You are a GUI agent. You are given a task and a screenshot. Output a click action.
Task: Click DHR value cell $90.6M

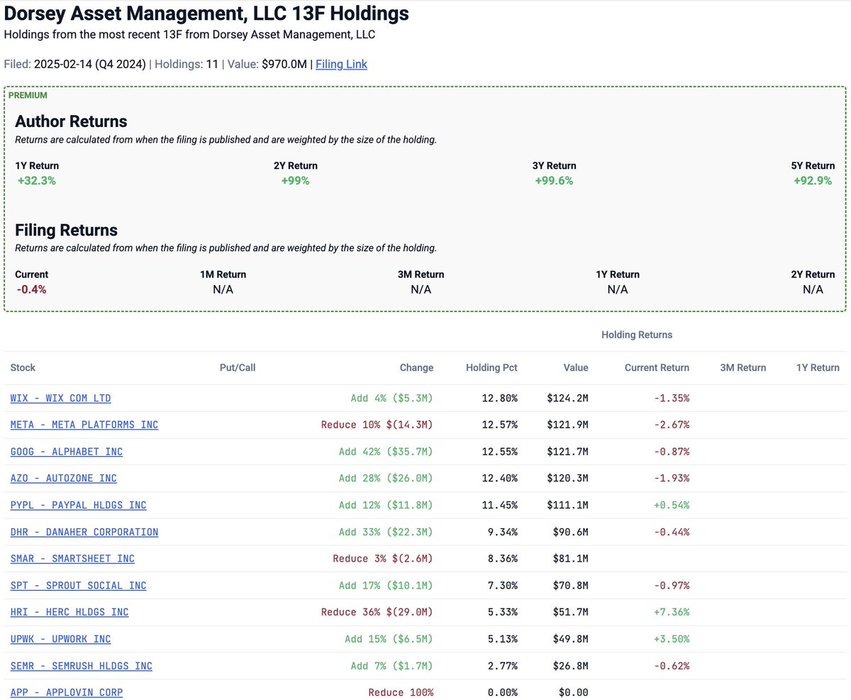coord(570,532)
